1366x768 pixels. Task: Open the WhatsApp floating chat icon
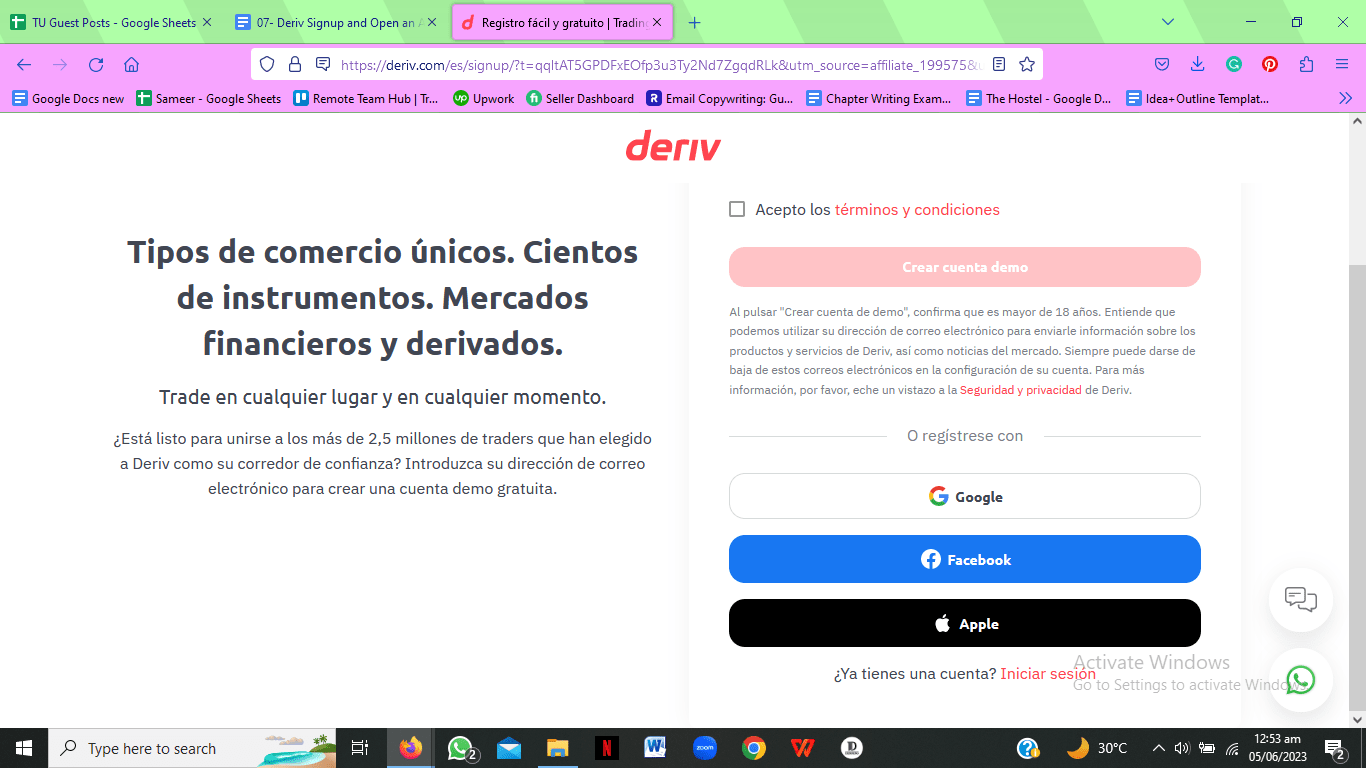(1301, 680)
